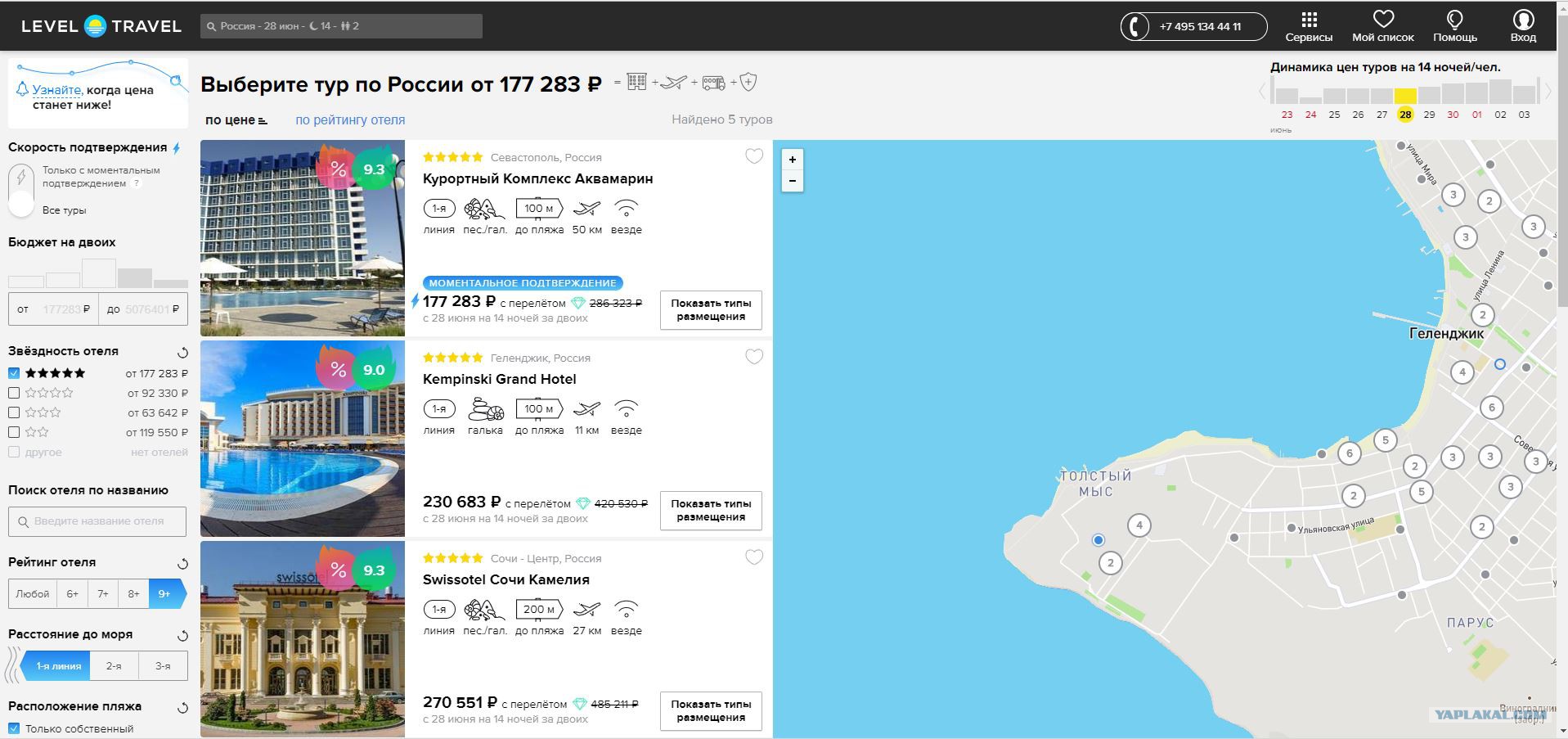Reset the Звёздность отеля filter
1568x739 pixels.
182,353
